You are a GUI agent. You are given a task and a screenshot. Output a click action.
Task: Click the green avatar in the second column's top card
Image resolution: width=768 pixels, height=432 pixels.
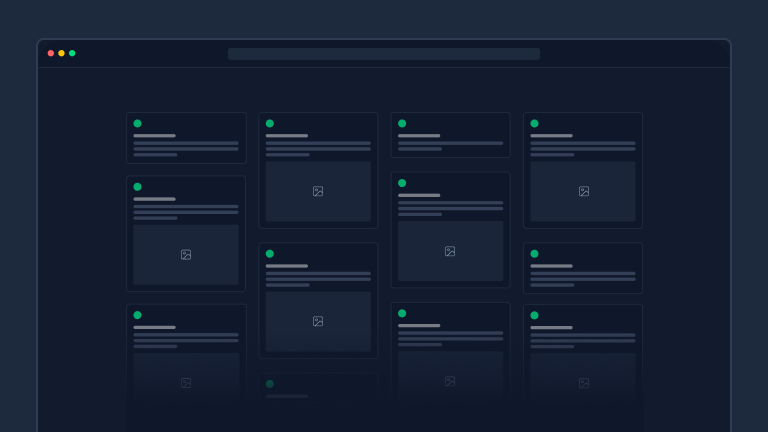click(270, 124)
